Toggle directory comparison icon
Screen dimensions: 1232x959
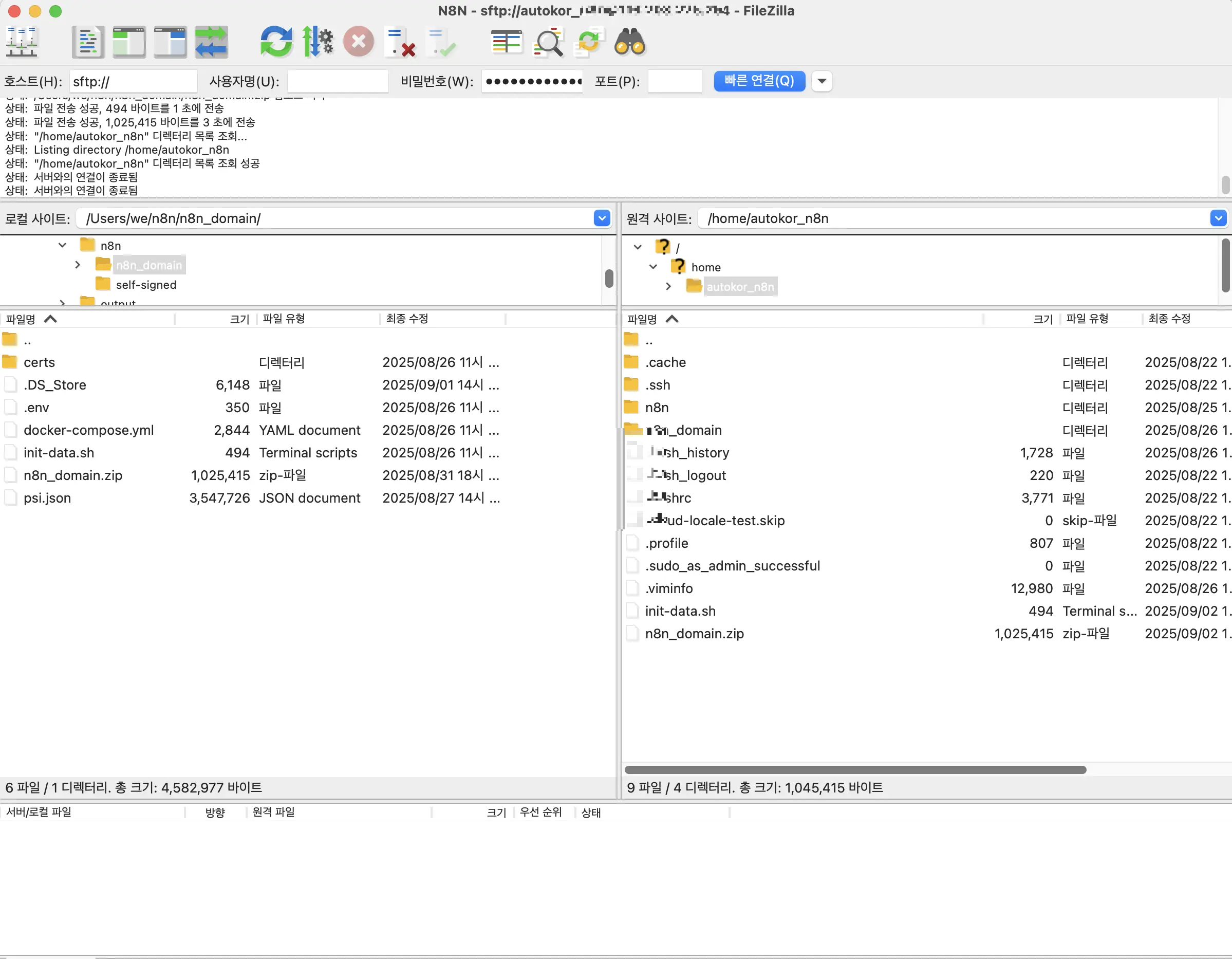pyautogui.click(x=548, y=42)
